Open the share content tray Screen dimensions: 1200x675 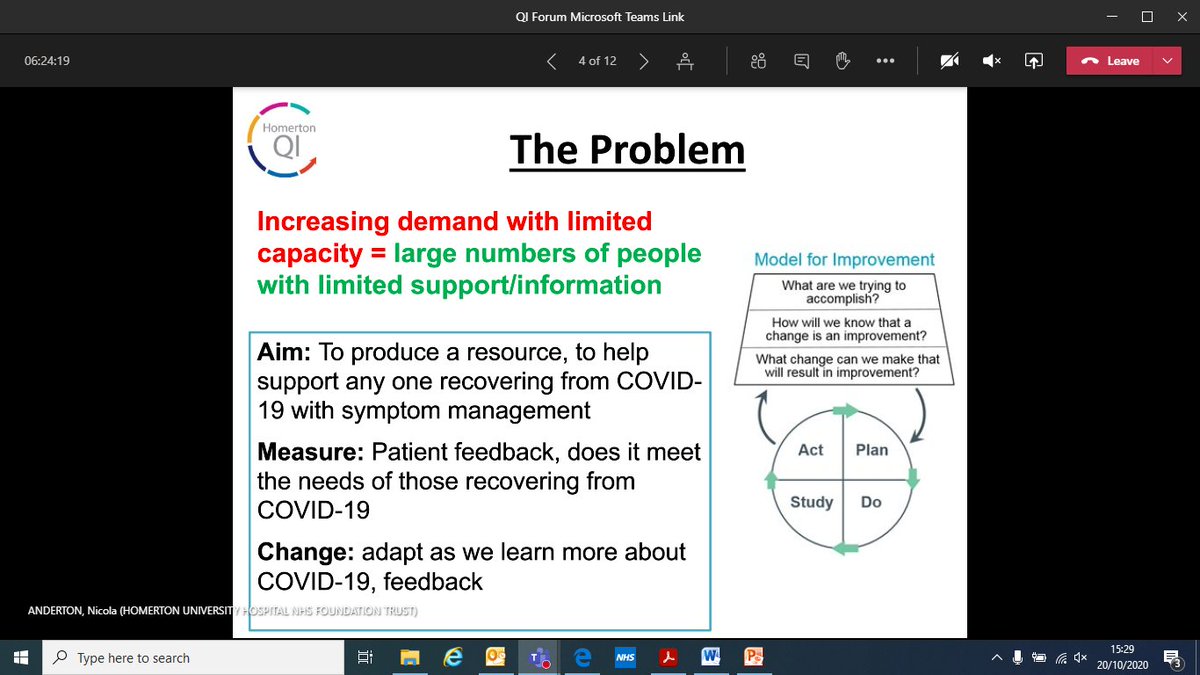point(1033,60)
